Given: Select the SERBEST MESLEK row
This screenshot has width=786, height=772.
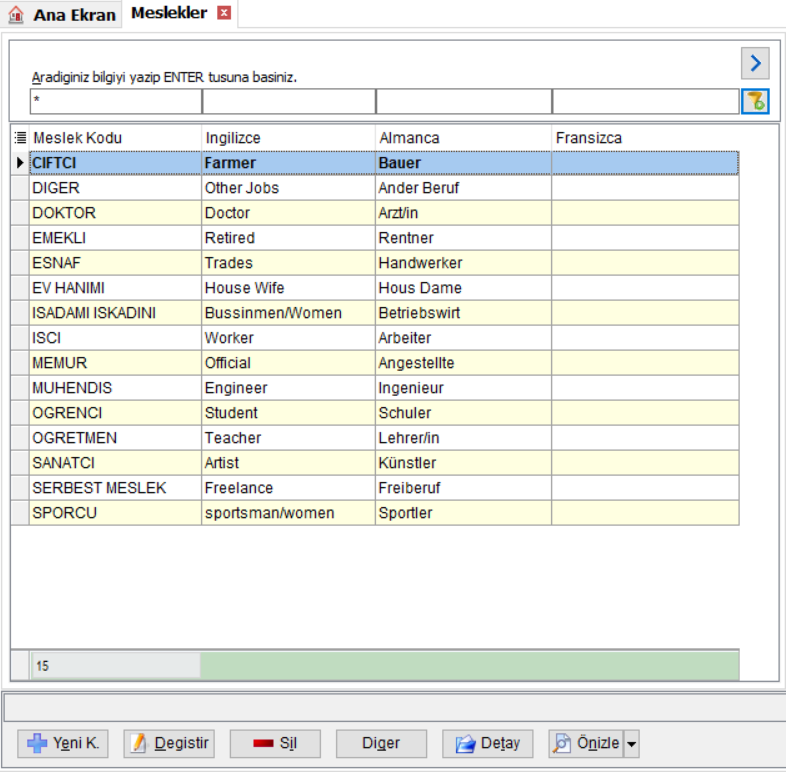Looking at the screenshot, I should [384, 488].
